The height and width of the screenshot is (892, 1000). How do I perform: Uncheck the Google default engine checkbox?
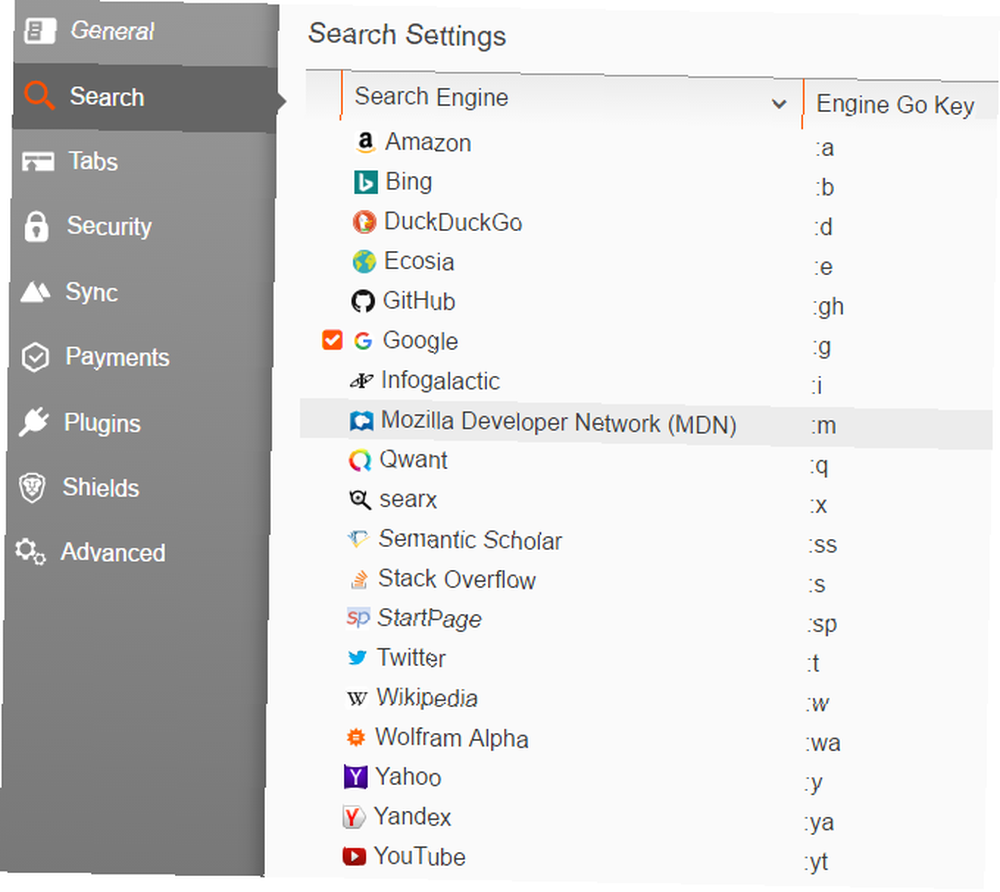pos(332,340)
